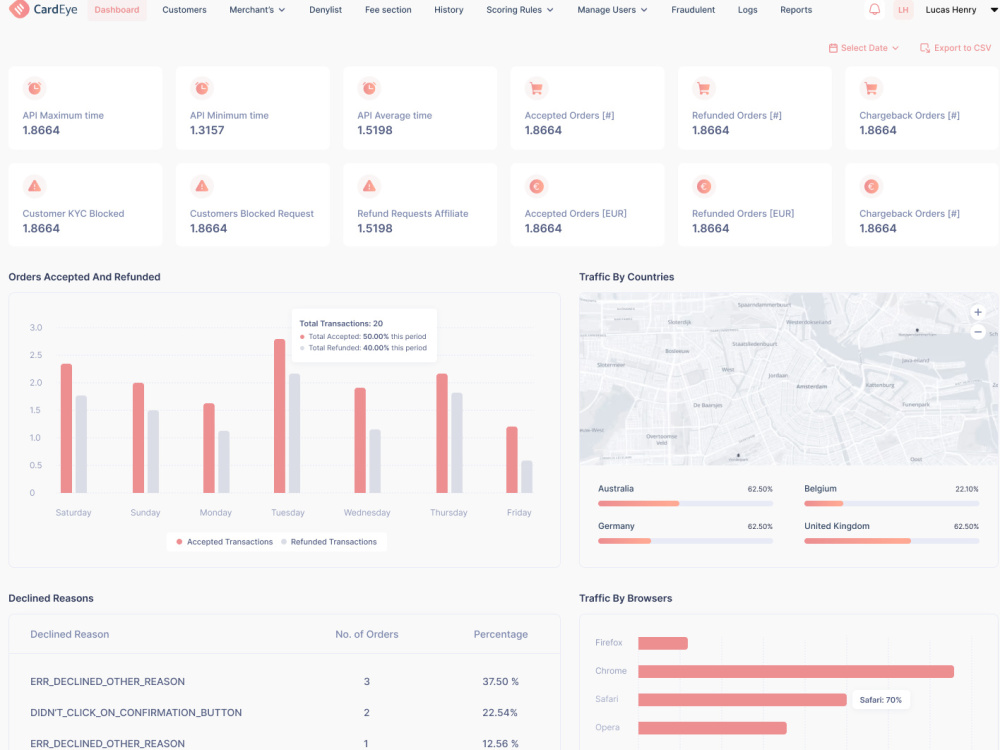The width and height of the screenshot is (1000, 750).
Task: Click the Australia traffic progress bar
Action: click(685, 504)
